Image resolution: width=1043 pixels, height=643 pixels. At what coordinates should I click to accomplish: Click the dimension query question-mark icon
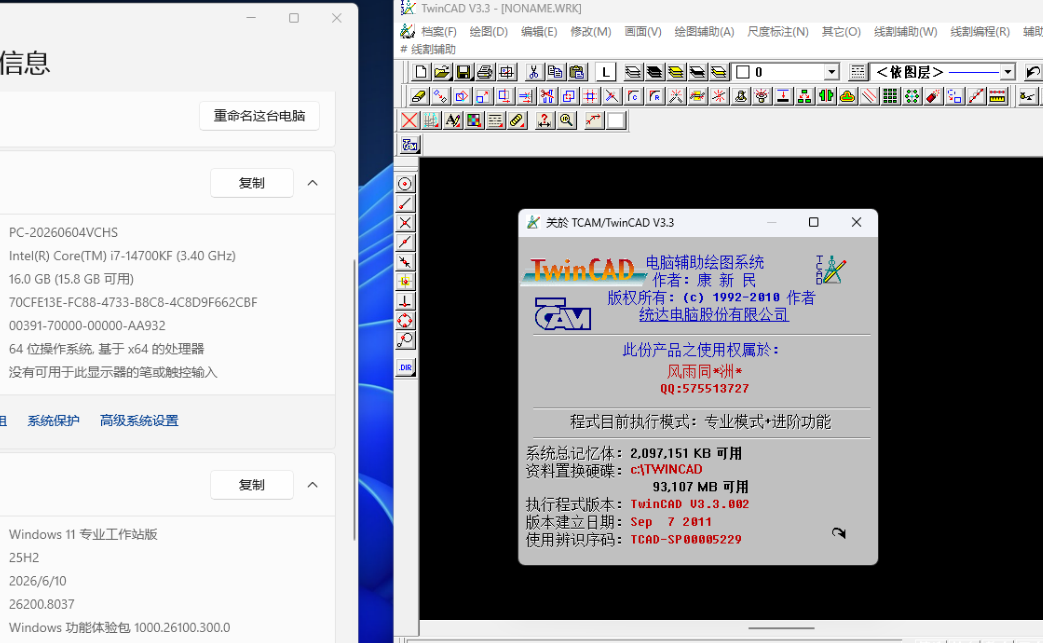[x=544, y=120]
